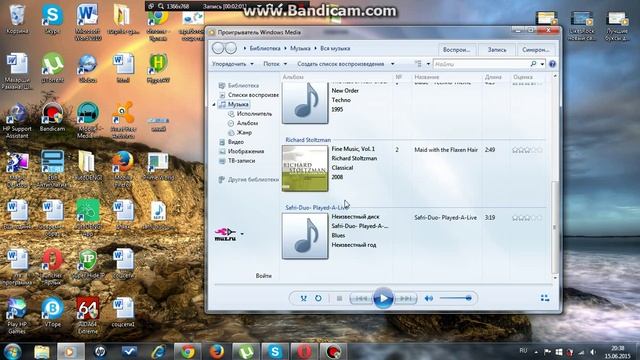Open the HP taskbar icon
This screenshot has height=360, width=640.
click(x=100, y=351)
